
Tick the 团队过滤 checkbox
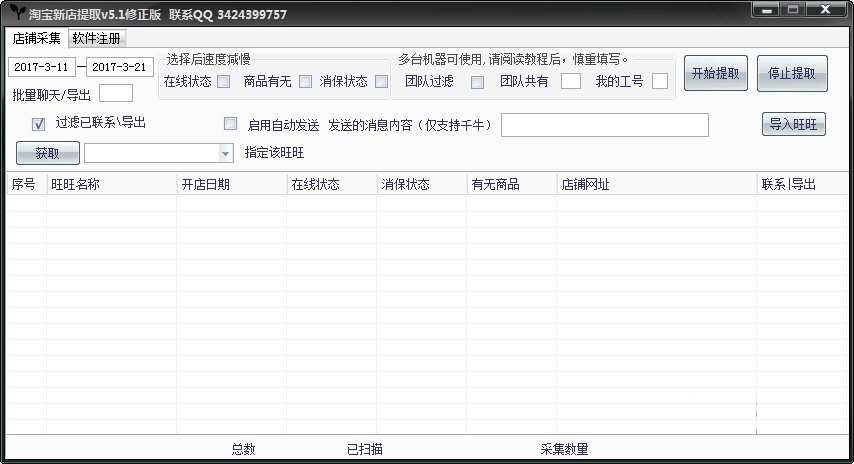[477, 82]
